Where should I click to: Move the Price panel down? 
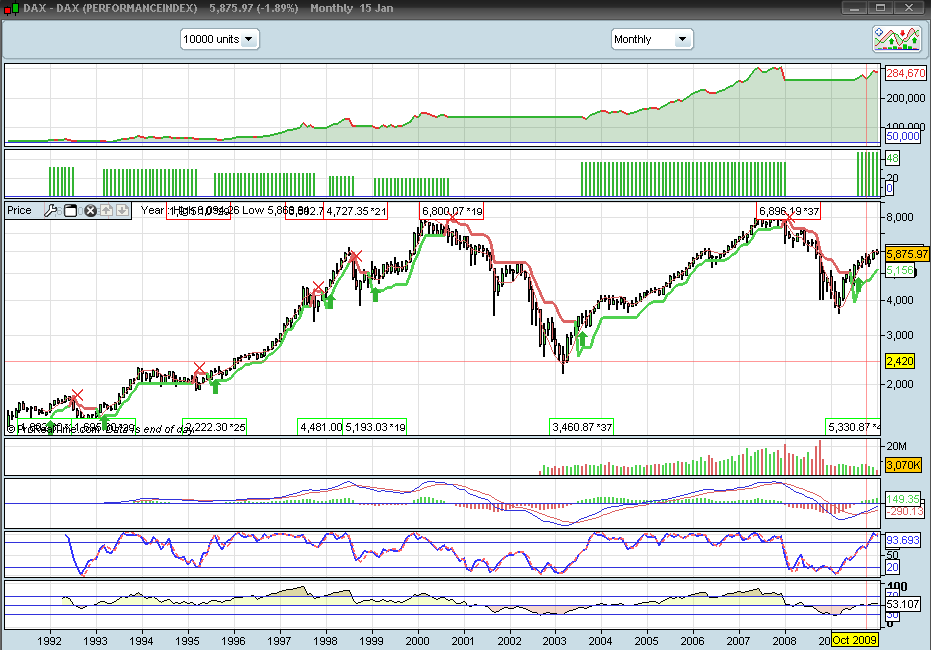click(122, 210)
